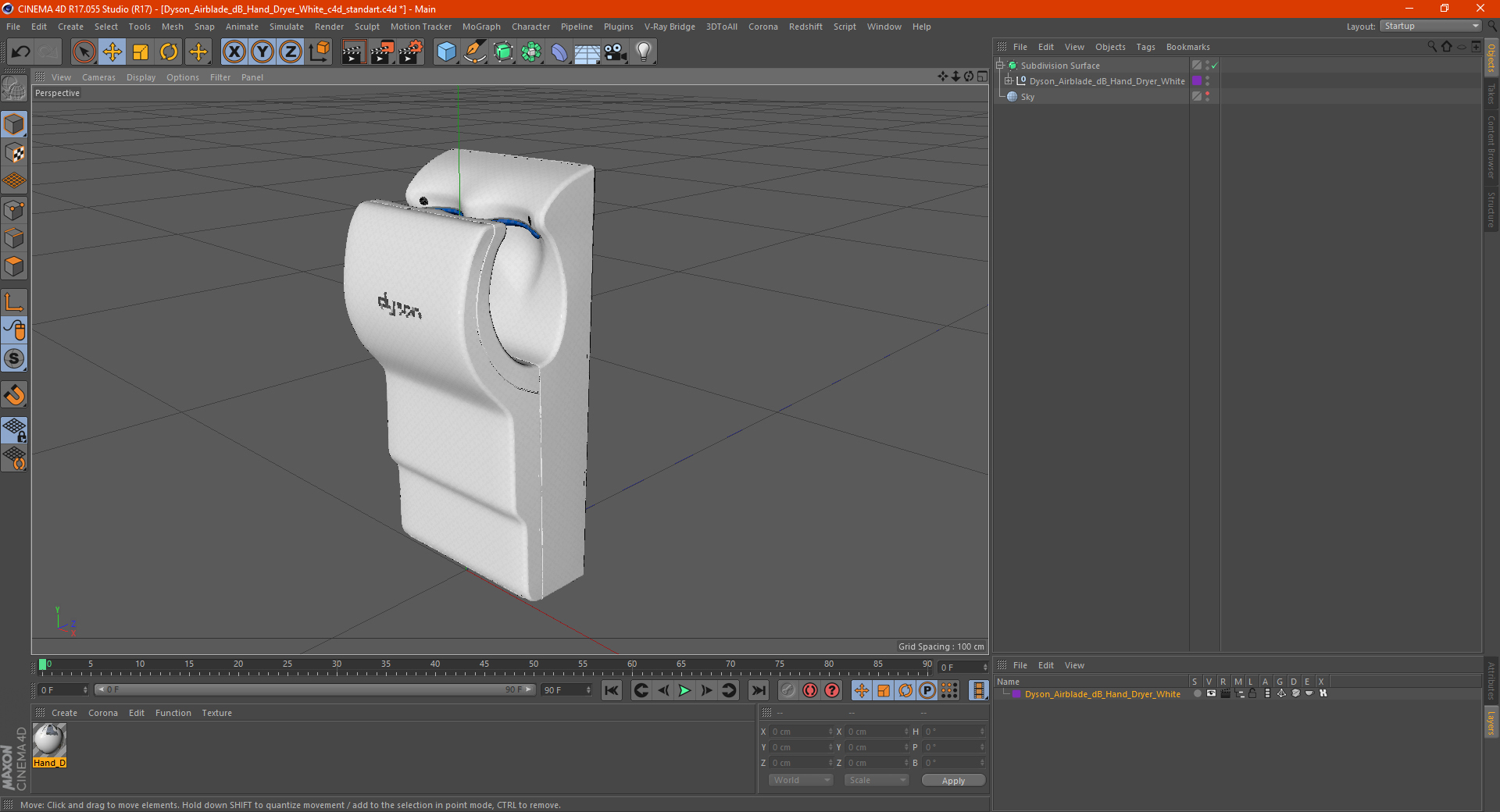Click the Undo arrow icon
This screenshot has height=812, width=1500.
(x=21, y=52)
